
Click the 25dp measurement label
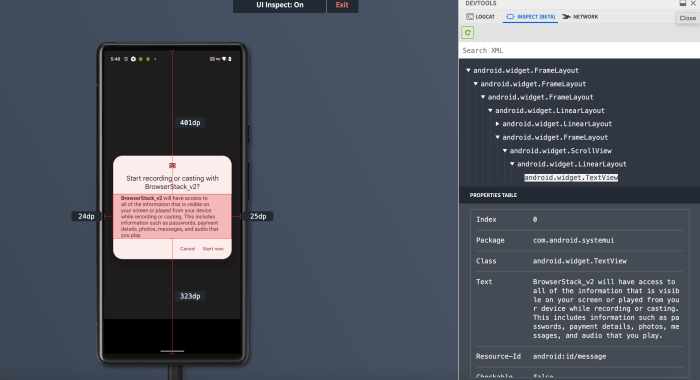point(258,216)
